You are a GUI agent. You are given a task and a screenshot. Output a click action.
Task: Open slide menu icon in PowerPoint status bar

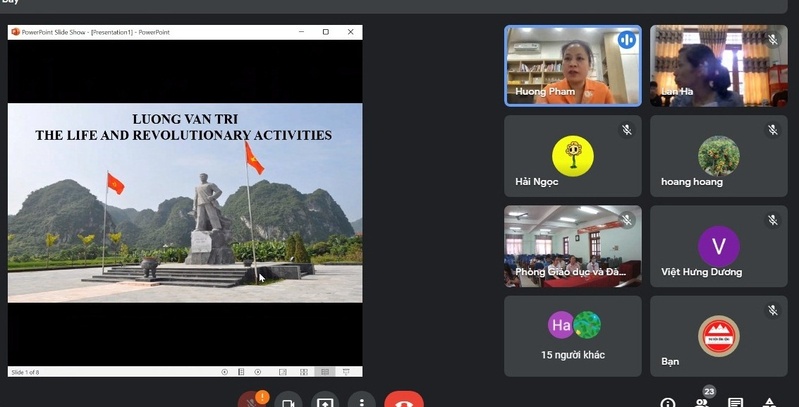click(241, 372)
